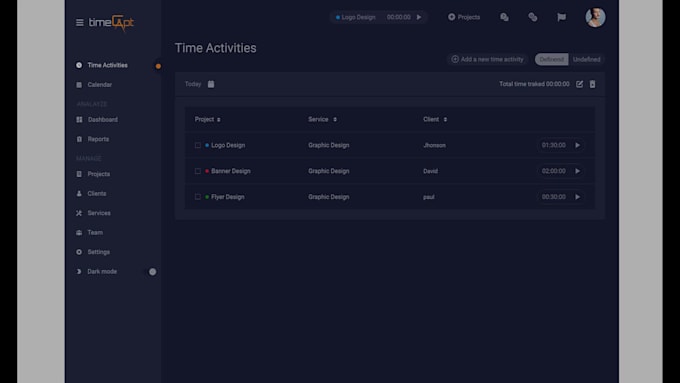Open the flag icon in header
This screenshot has width=680, height=383.
point(561,17)
